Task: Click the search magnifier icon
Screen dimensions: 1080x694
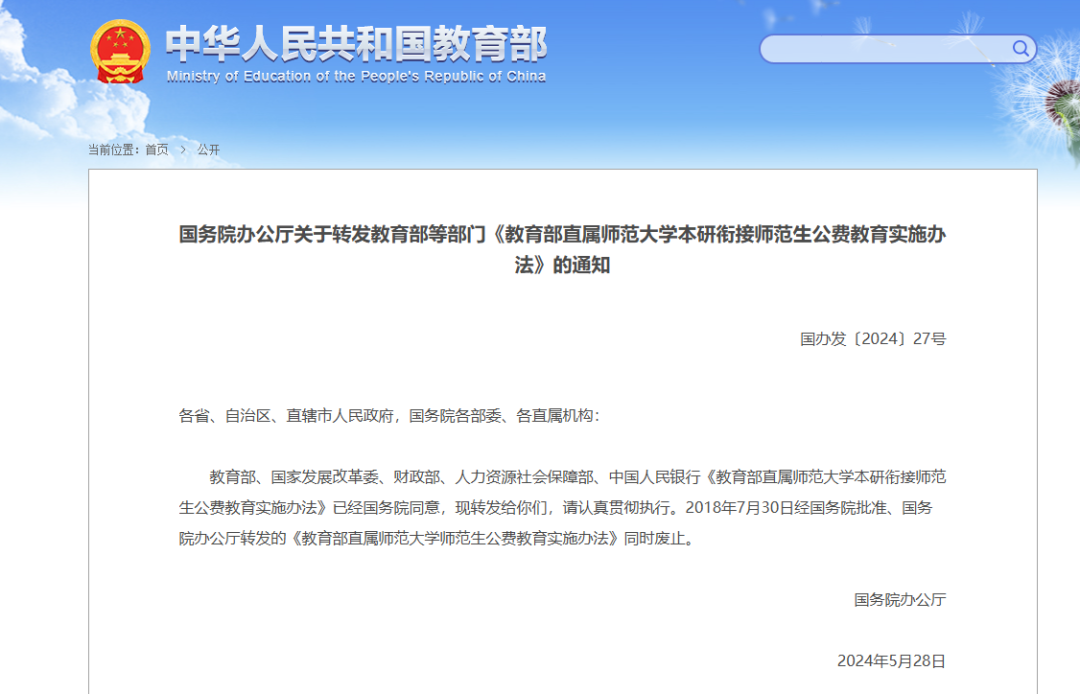Action: point(1020,48)
